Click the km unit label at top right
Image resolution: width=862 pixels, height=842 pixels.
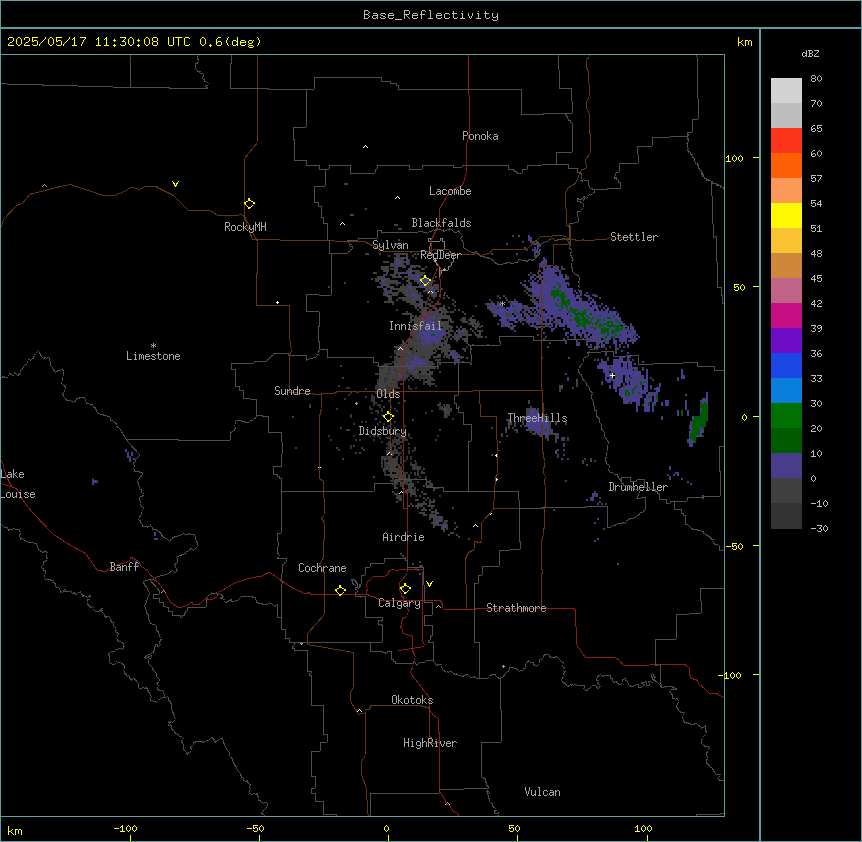[x=744, y=42]
